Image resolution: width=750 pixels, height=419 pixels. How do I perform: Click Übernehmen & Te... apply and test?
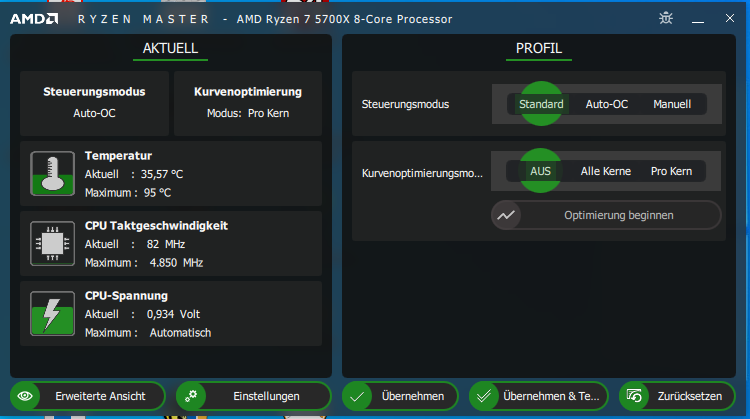point(539,396)
